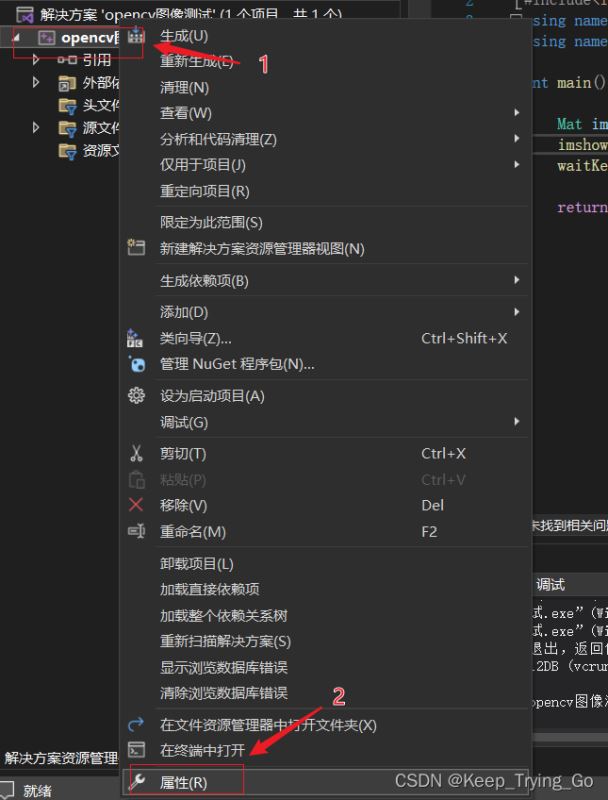Click the Manage NuGet packages icon
This screenshot has height=800, width=608.
[137, 364]
